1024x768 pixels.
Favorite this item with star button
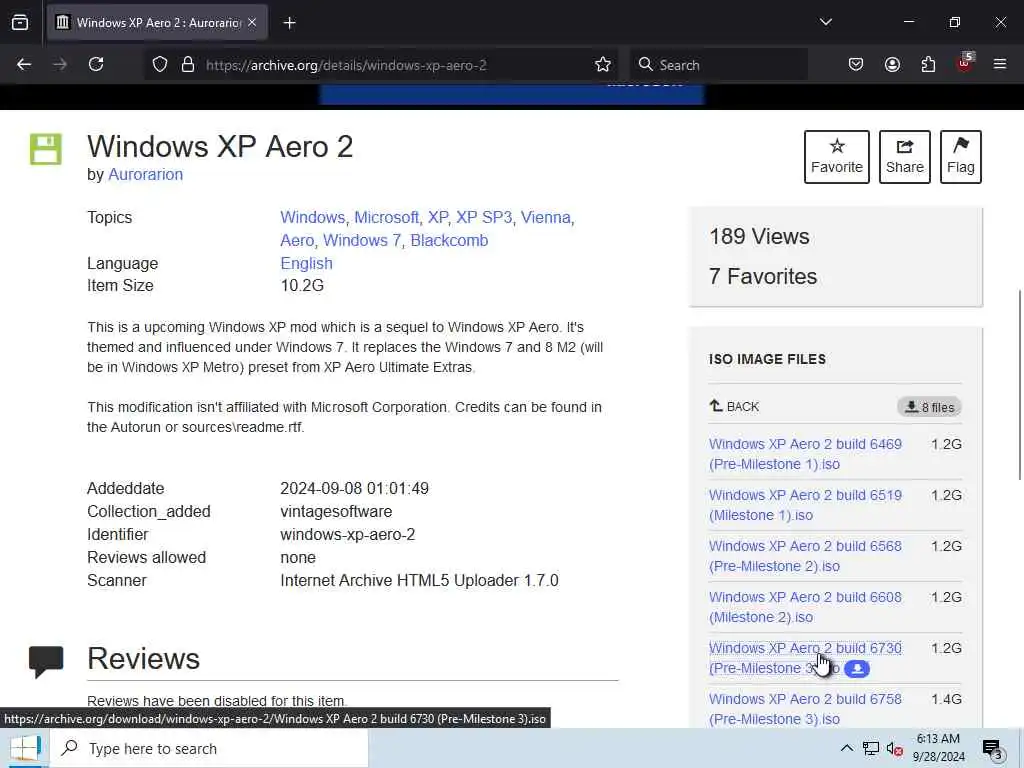coord(837,157)
